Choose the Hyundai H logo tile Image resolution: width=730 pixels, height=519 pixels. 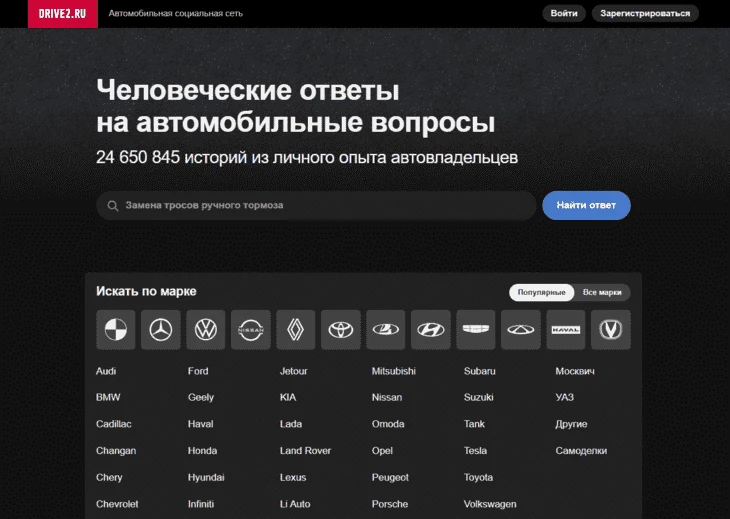tap(431, 330)
